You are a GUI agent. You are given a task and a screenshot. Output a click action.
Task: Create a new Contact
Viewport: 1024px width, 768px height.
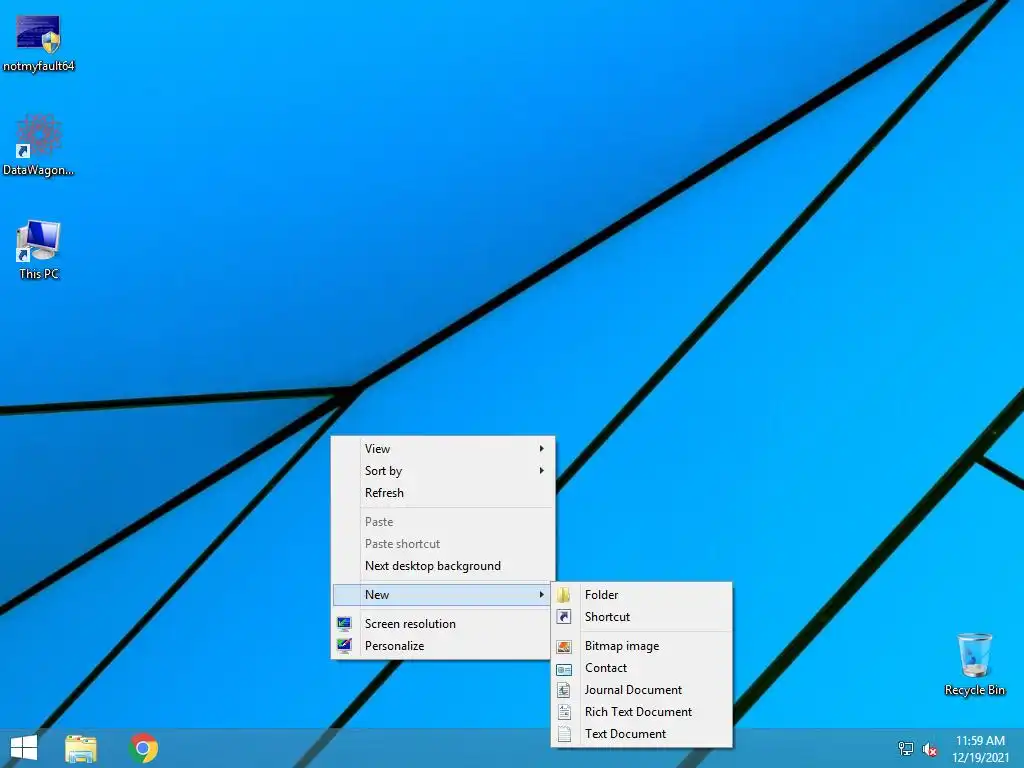(642, 668)
